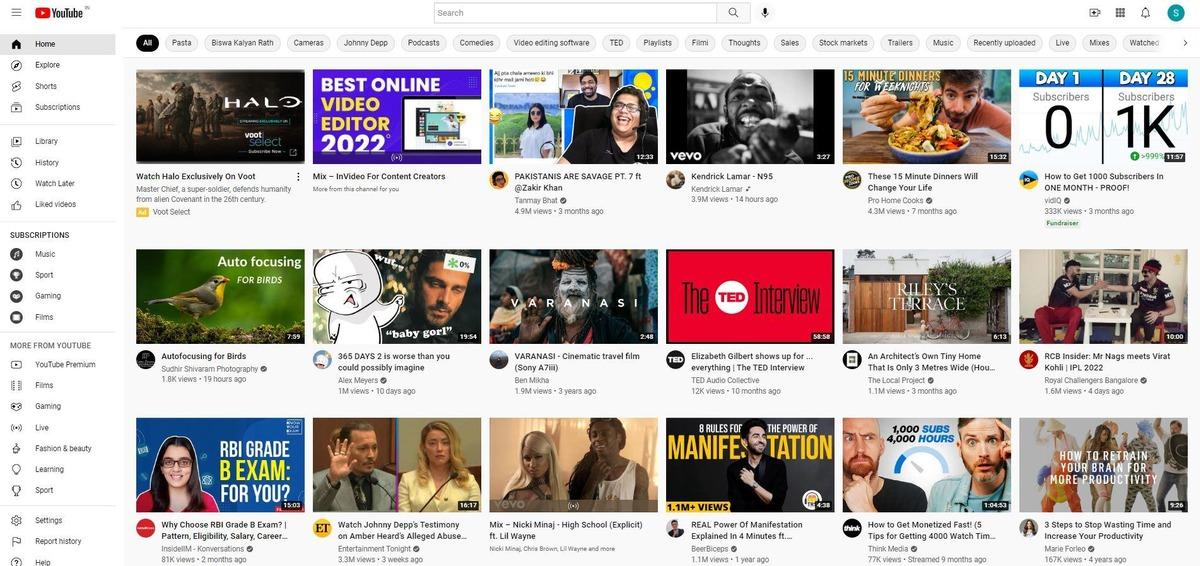Open Music subscription channel
The height and width of the screenshot is (566, 1200).
pyautogui.click(x=58, y=254)
